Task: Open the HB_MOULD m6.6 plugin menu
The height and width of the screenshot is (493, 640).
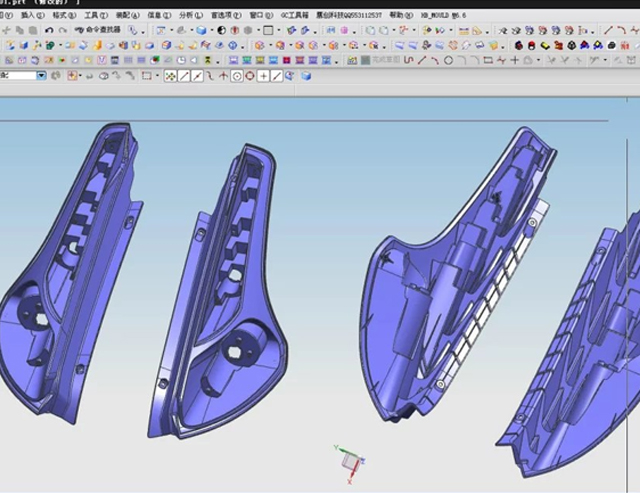Action: pos(444,16)
